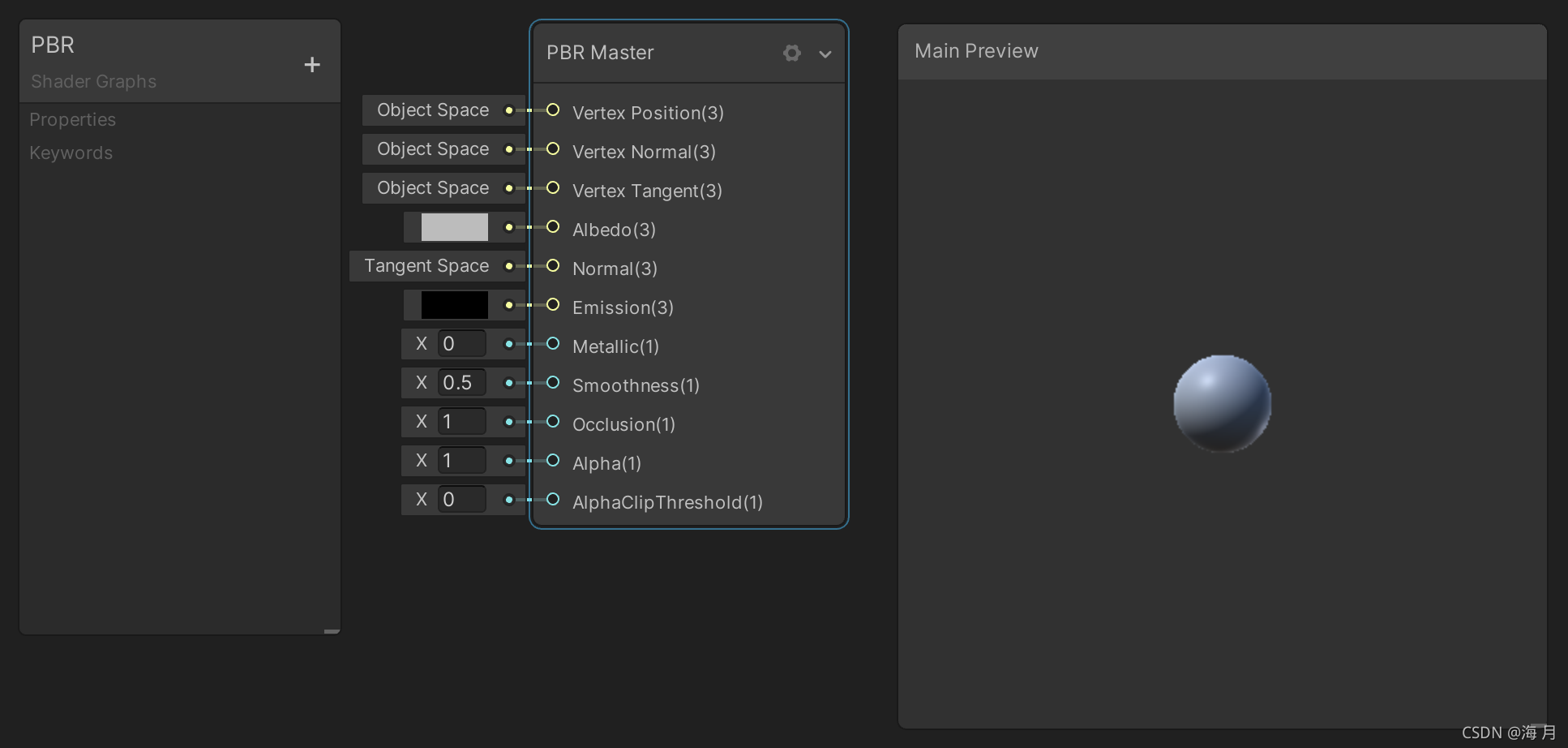Click the AlphaClipThreshold input port
1568x748 pixels.
(553, 499)
